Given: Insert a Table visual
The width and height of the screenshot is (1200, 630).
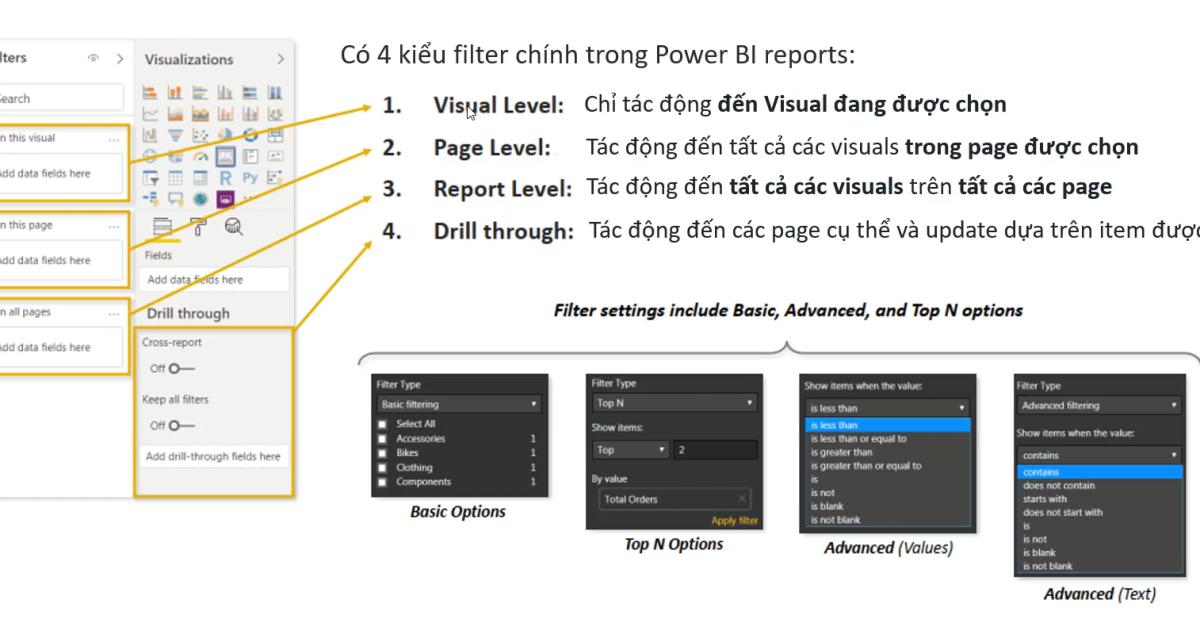Looking at the screenshot, I should (175, 177).
